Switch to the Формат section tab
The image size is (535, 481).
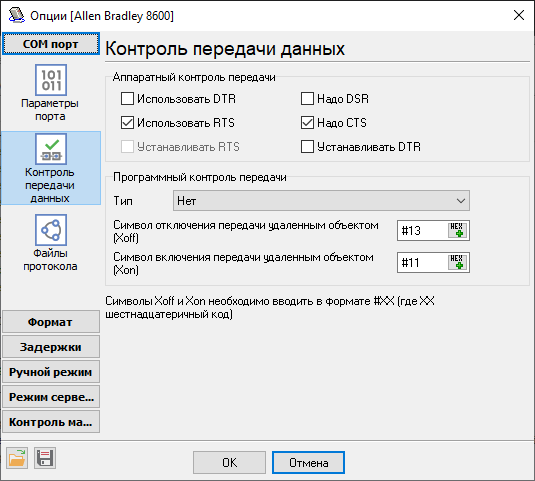[51, 322]
